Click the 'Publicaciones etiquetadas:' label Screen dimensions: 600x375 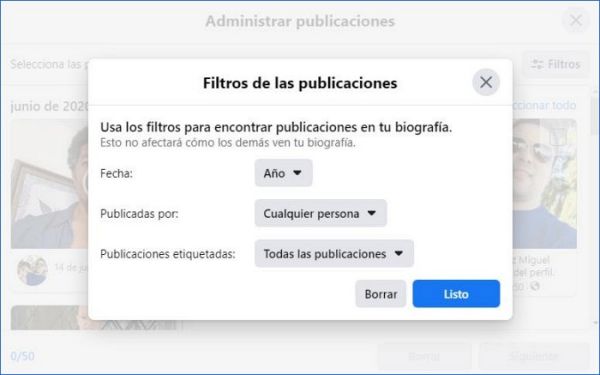click(x=168, y=254)
